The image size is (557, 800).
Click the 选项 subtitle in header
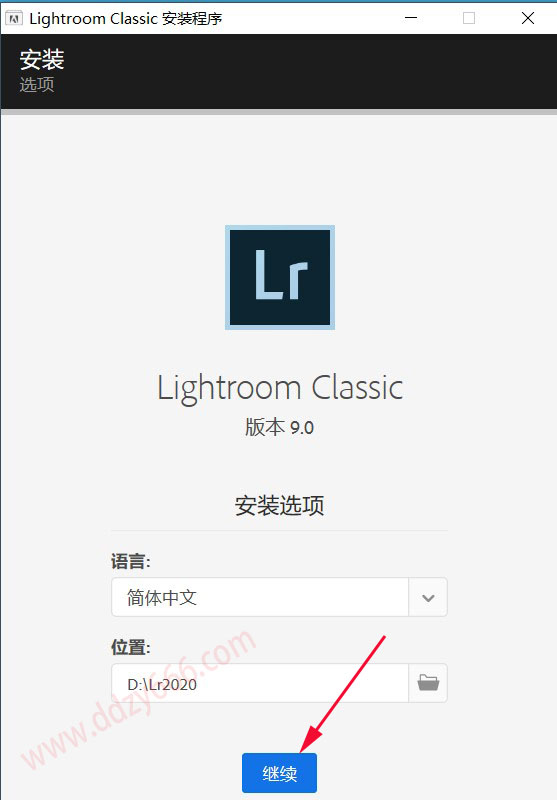pos(37,85)
